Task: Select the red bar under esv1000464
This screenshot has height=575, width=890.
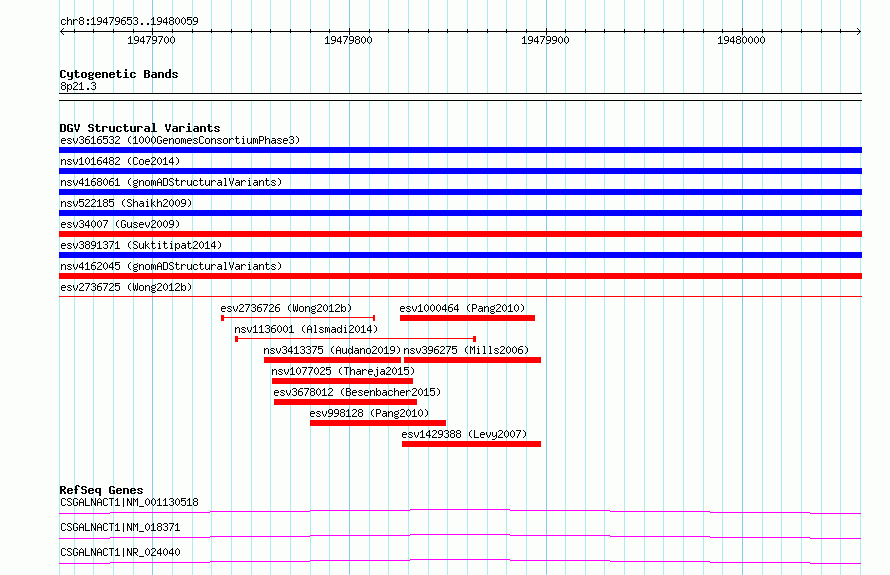Action: click(x=467, y=318)
